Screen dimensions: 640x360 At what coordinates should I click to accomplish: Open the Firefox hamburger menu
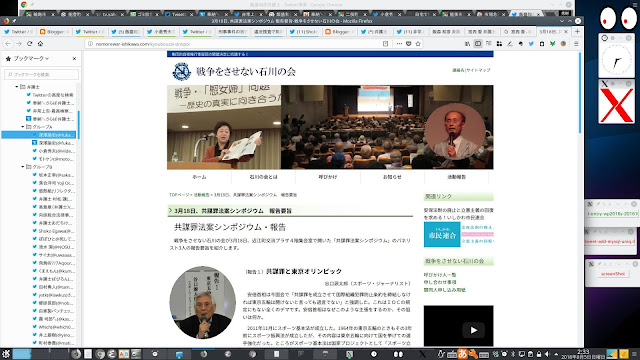(x=576, y=44)
